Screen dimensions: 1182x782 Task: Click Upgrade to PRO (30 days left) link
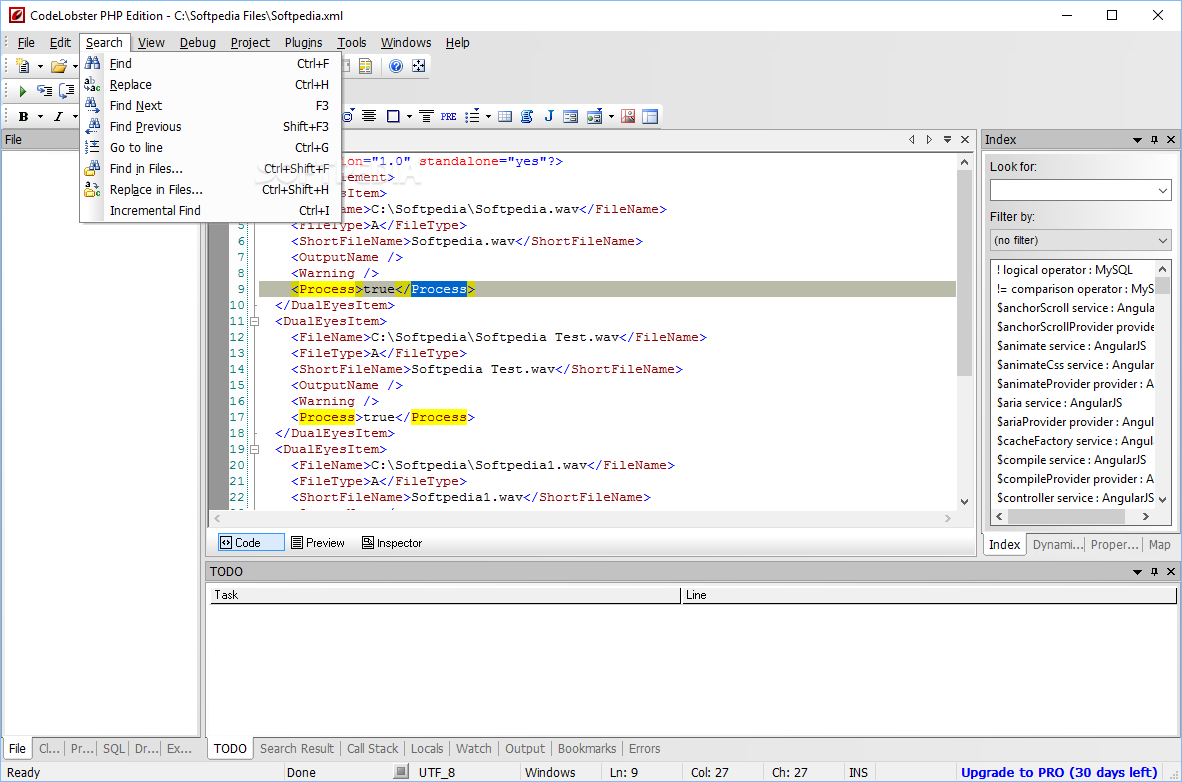tap(1059, 772)
